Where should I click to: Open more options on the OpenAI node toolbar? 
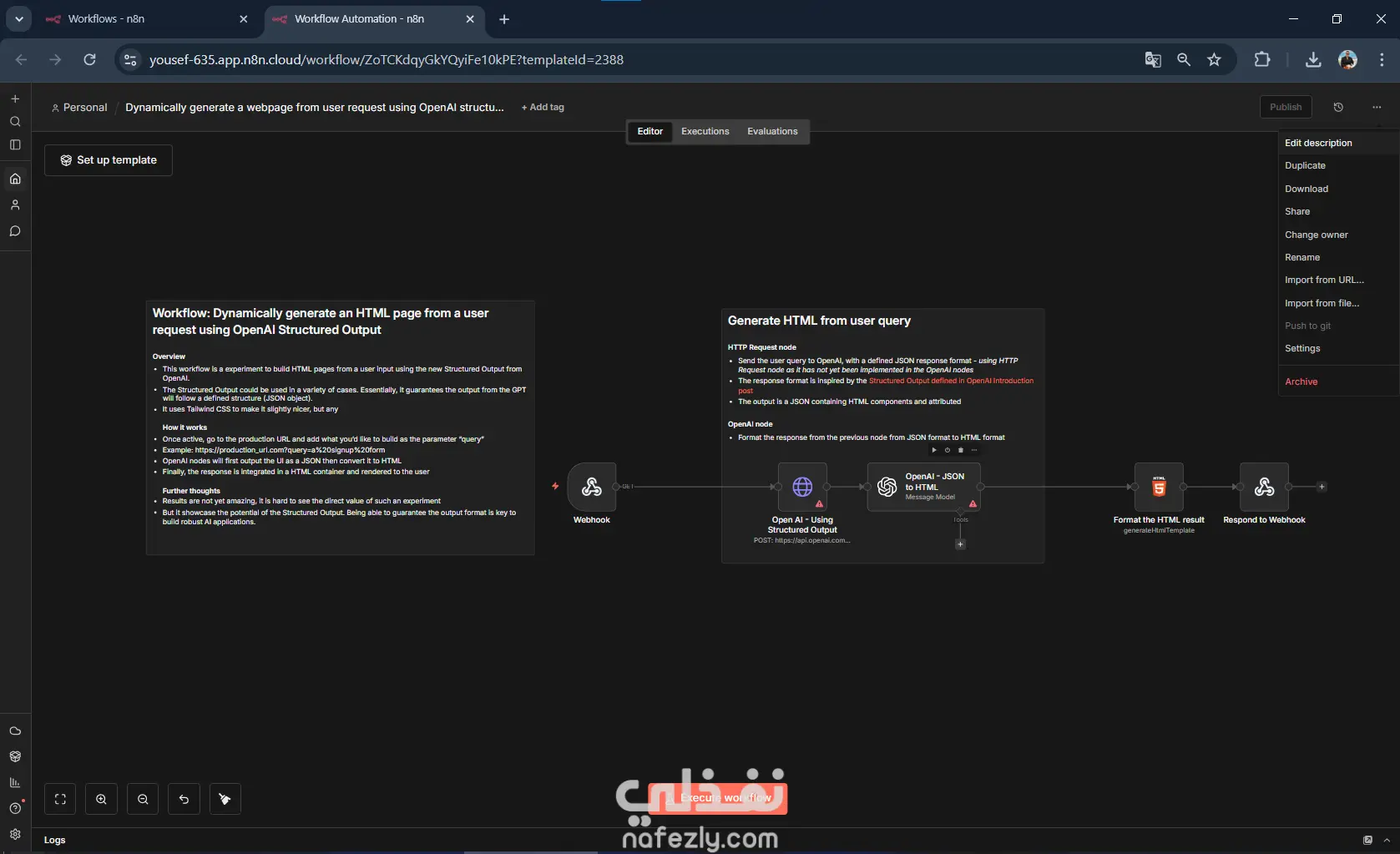click(974, 450)
